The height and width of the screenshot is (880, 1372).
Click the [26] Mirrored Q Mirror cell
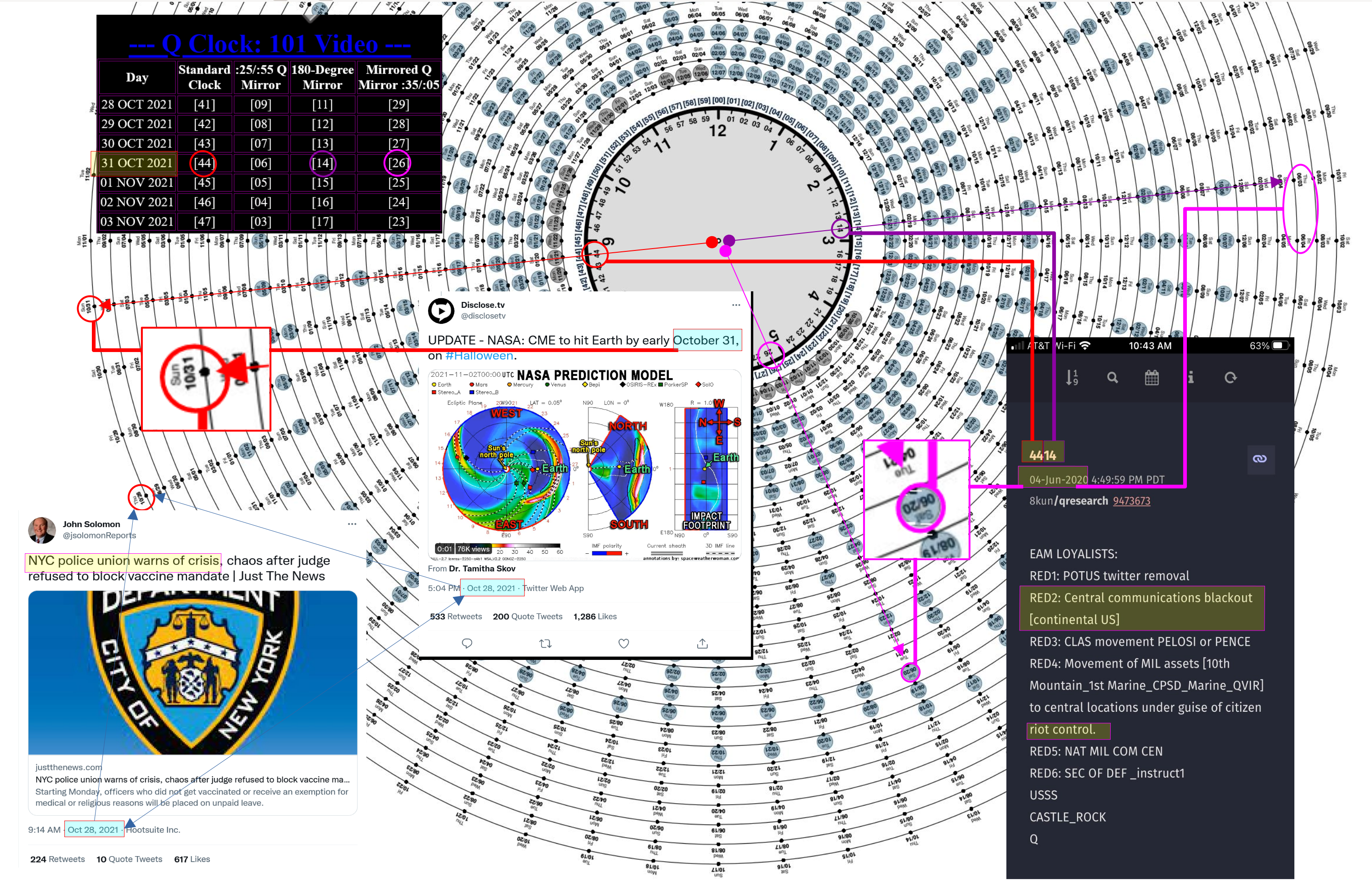[398, 163]
